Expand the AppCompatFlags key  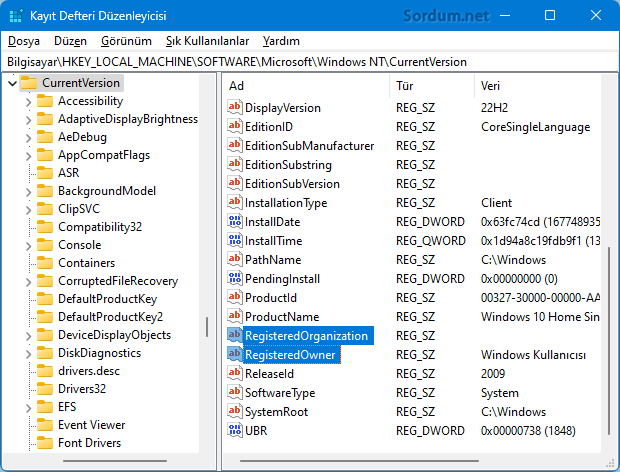coord(28,156)
